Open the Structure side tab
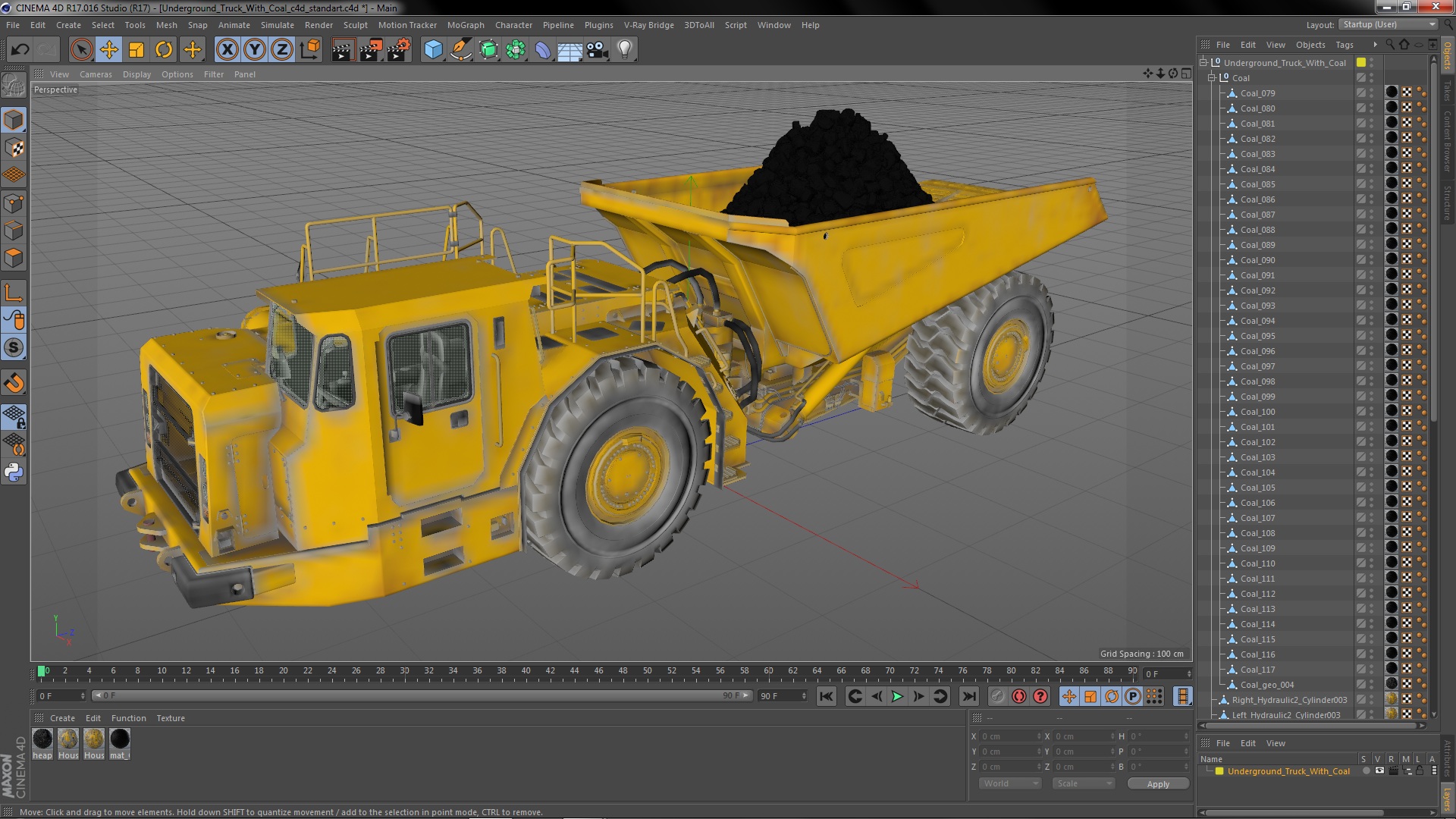Screen dimensions: 1456x819 [x=1448, y=202]
